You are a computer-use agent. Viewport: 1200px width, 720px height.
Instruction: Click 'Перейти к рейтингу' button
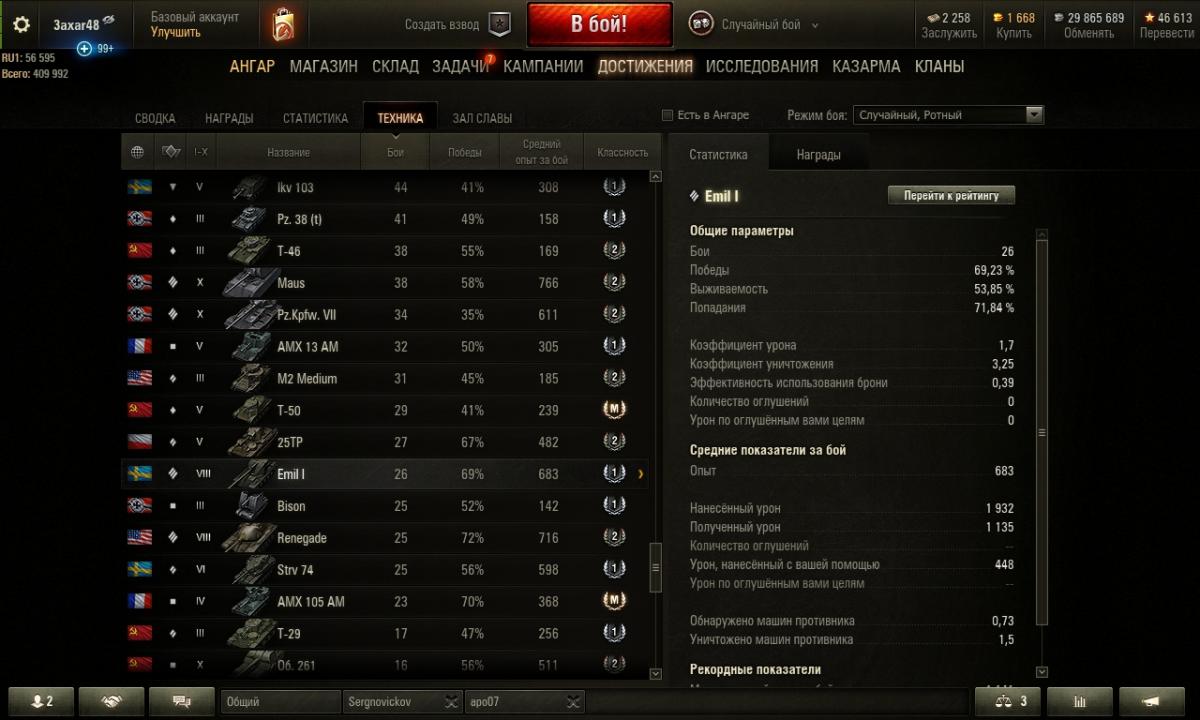pos(951,195)
